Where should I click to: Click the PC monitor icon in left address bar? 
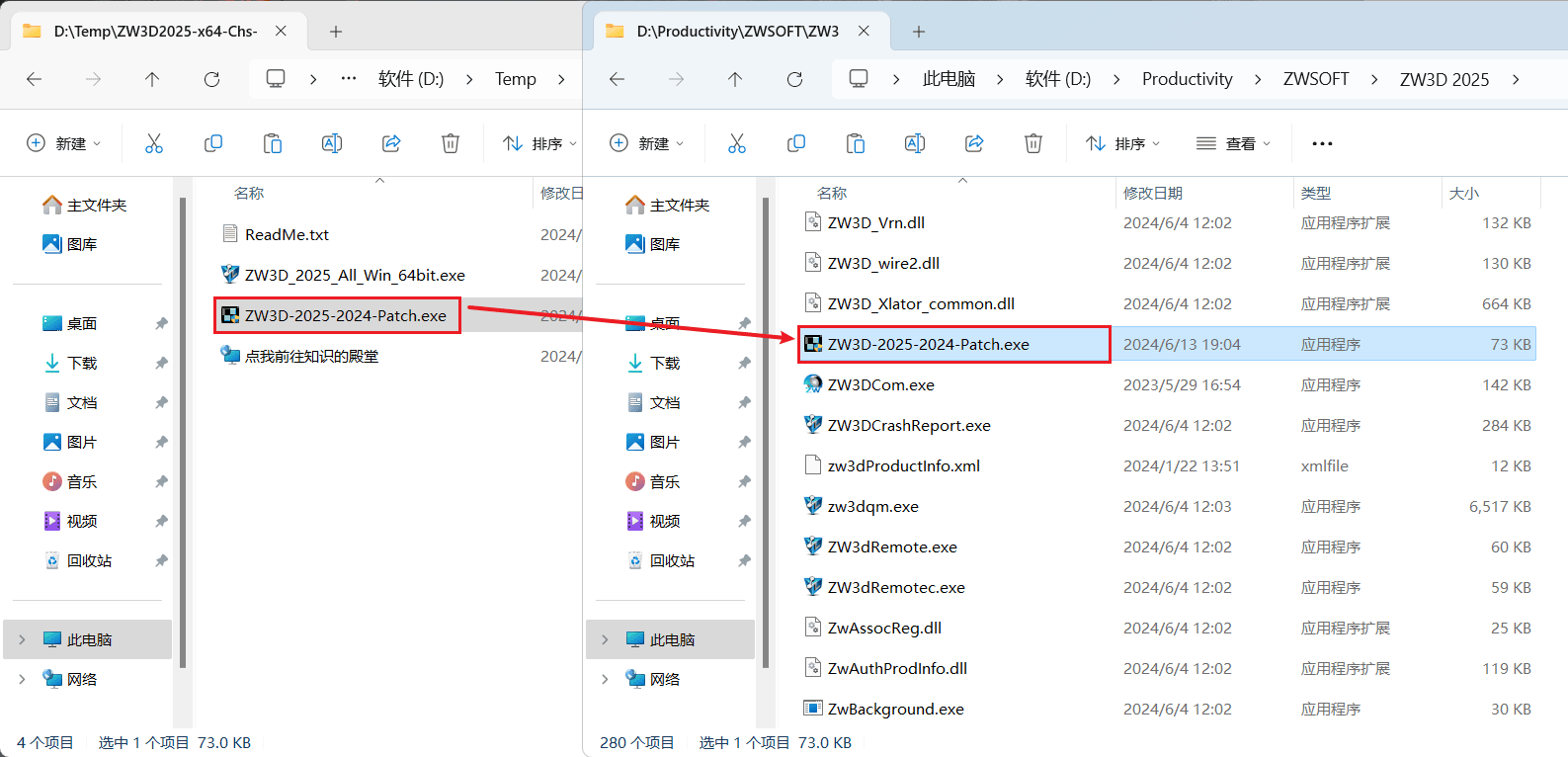[276, 78]
